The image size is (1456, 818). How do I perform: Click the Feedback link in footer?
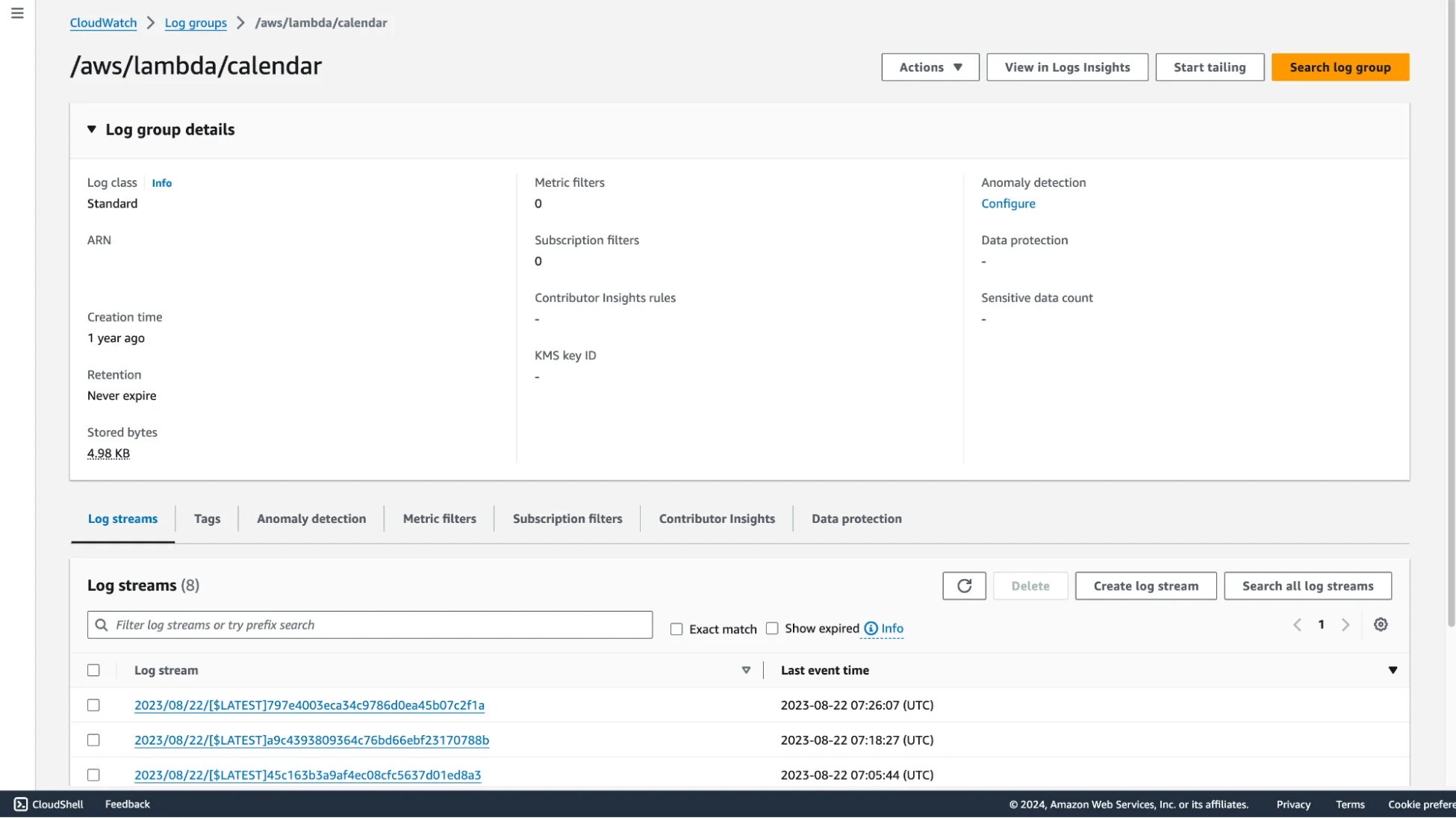128,805
